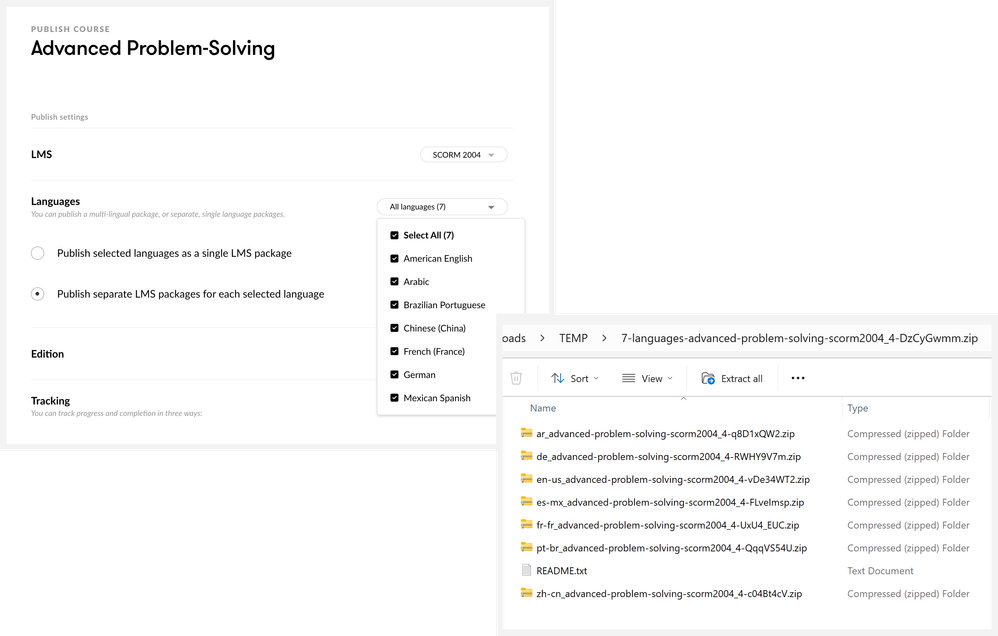Click the zh-cn zip folder icon
This screenshot has height=636, width=998.
point(527,594)
